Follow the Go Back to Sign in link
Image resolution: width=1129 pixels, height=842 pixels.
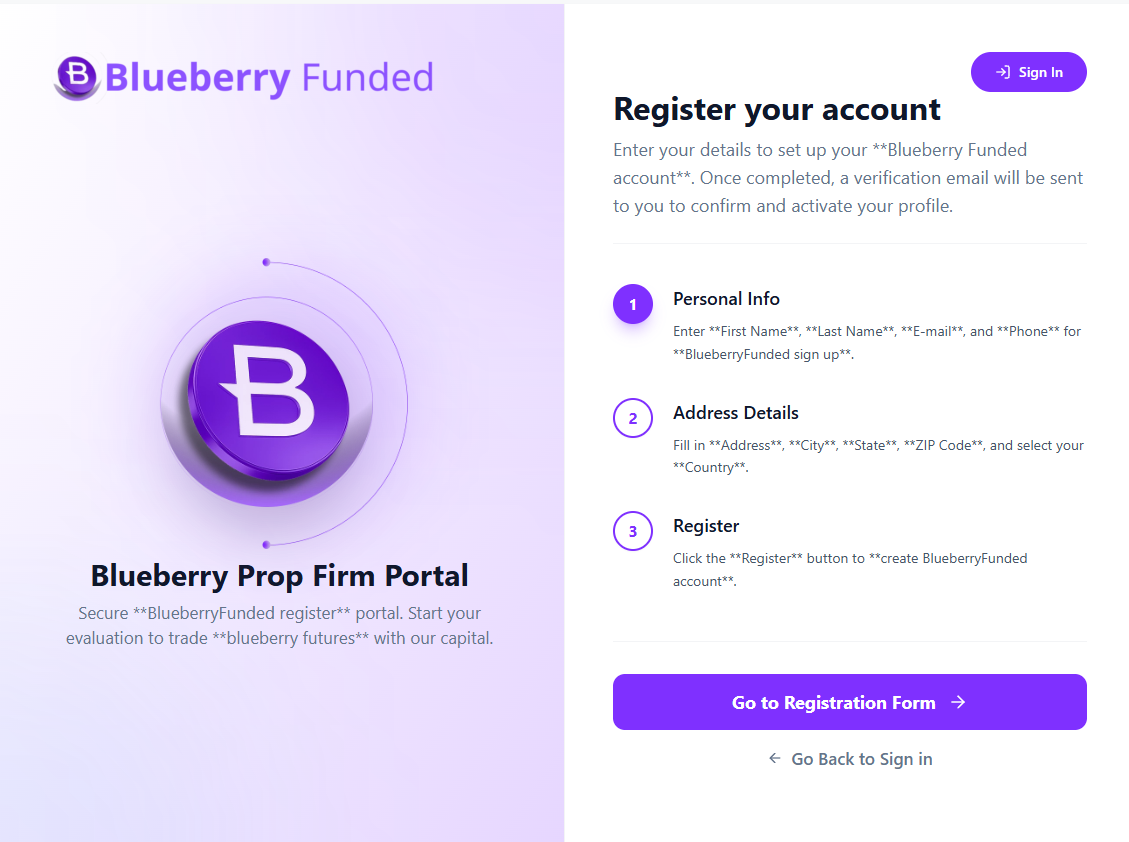[861, 758]
